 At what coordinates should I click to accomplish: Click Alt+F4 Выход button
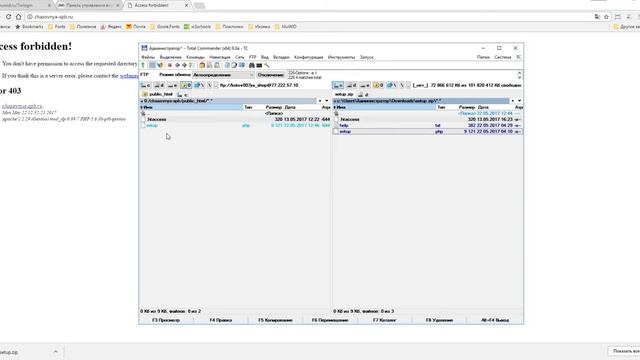point(495,320)
